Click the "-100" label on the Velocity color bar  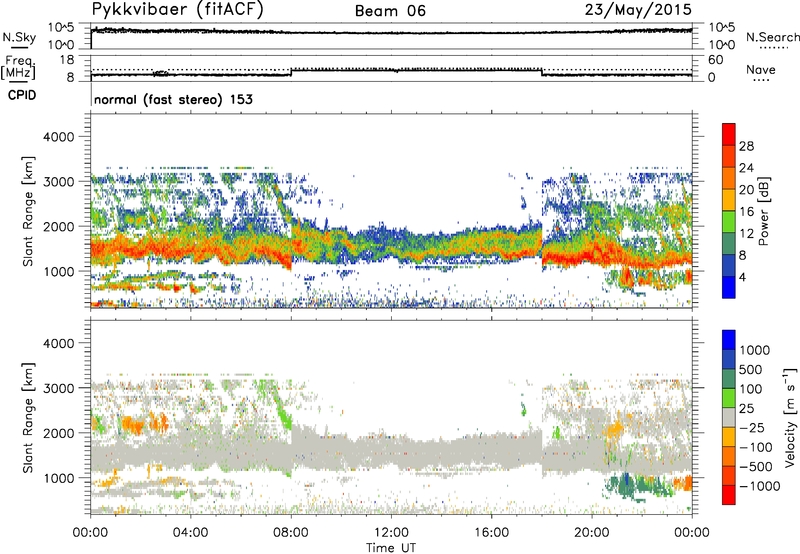pos(755,447)
